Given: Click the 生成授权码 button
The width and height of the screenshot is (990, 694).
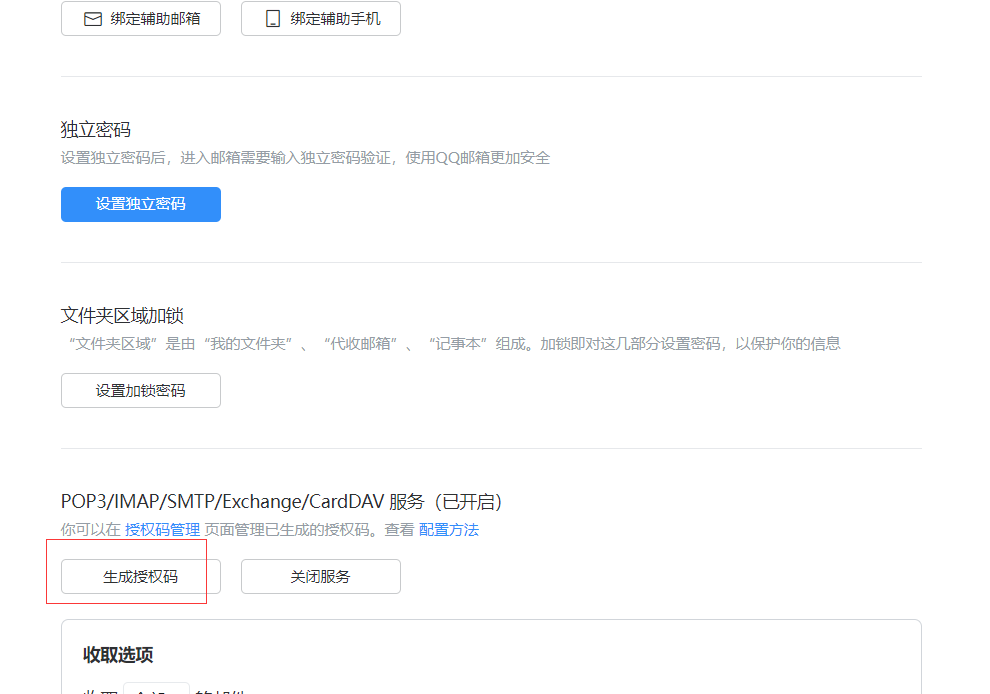Looking at the screenshot, I should point(140,576).
